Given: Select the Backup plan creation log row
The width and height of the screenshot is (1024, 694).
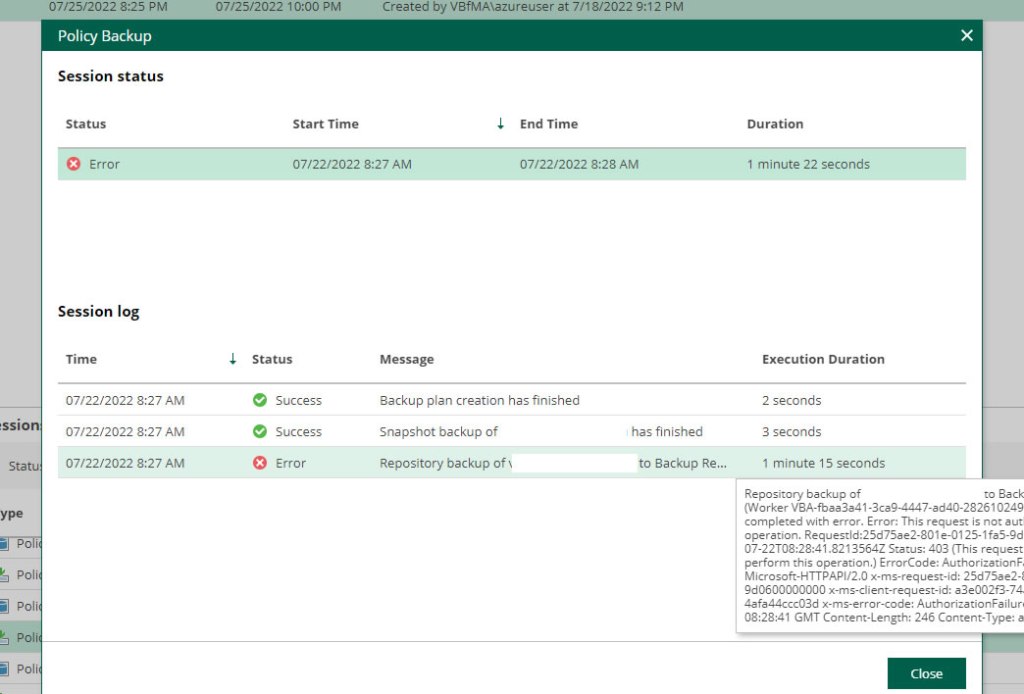Looking at the screenshot, I should (x=479, y=400).
